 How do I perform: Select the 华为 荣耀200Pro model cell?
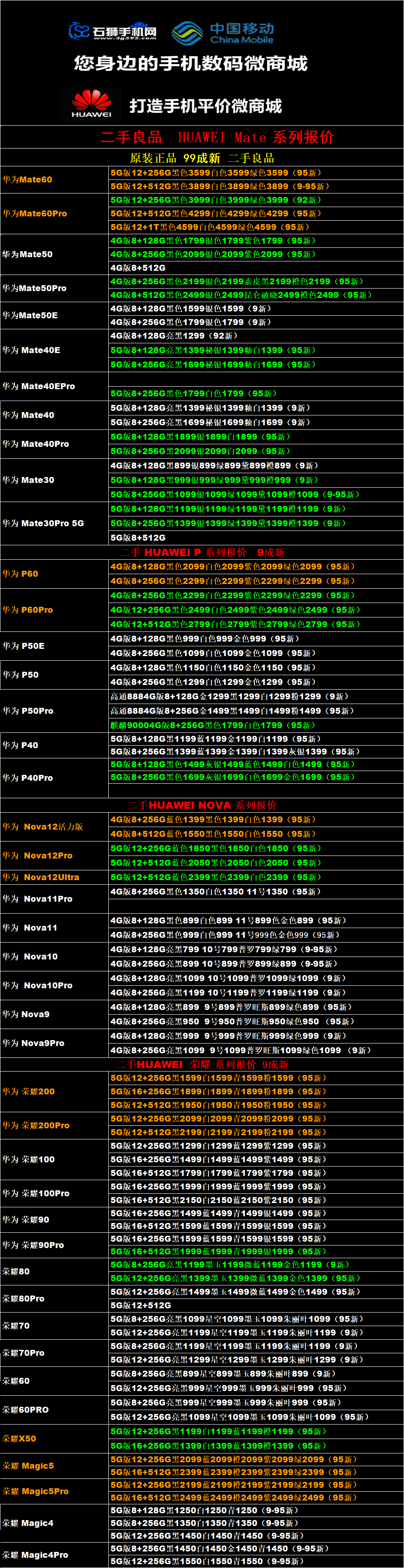pyautogui.click(x=54, y=1125)
